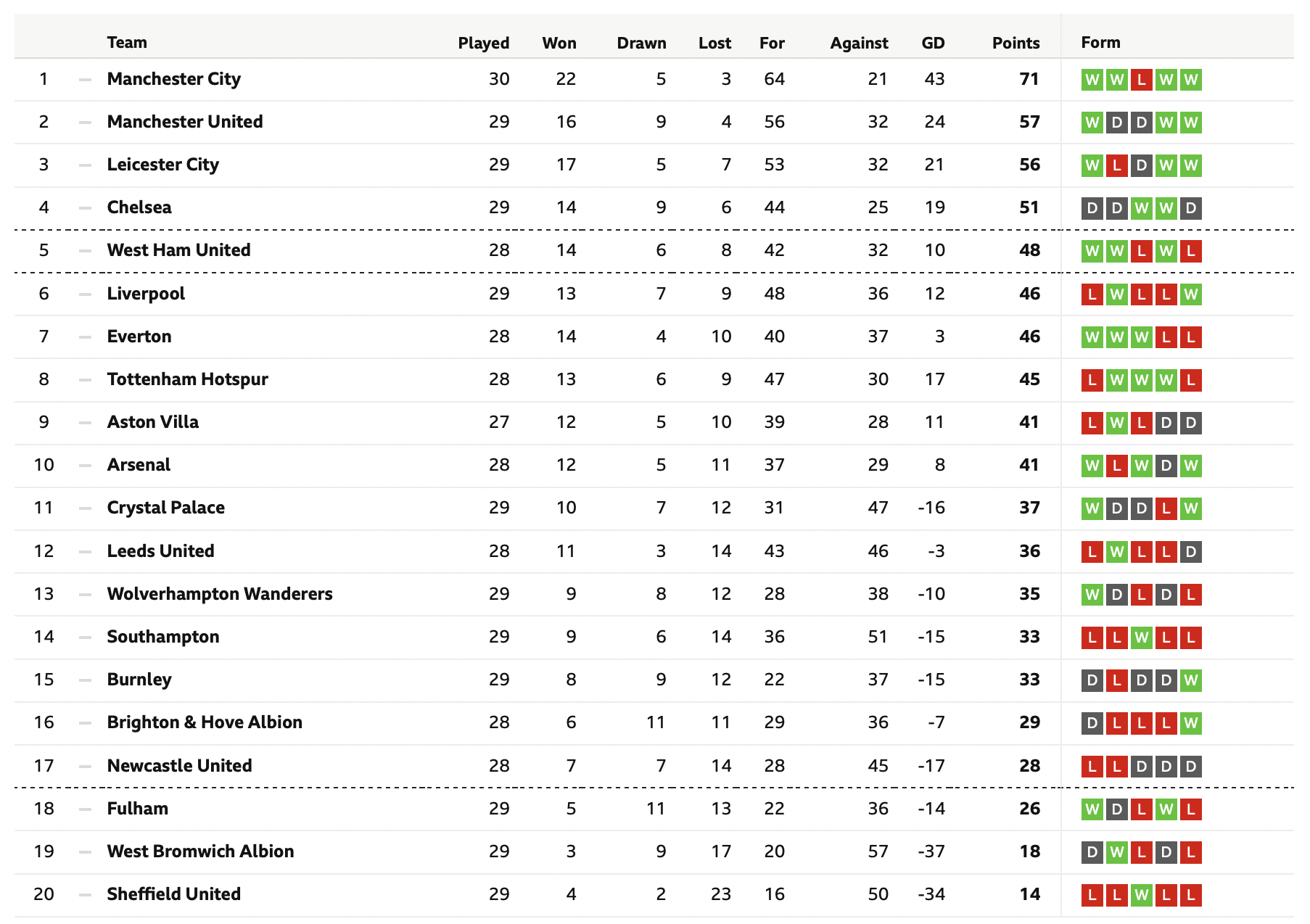Click the green W badge in Sheffield United's form
The width and height of the screenshot is (1310, 924).
pos(1141,895)
